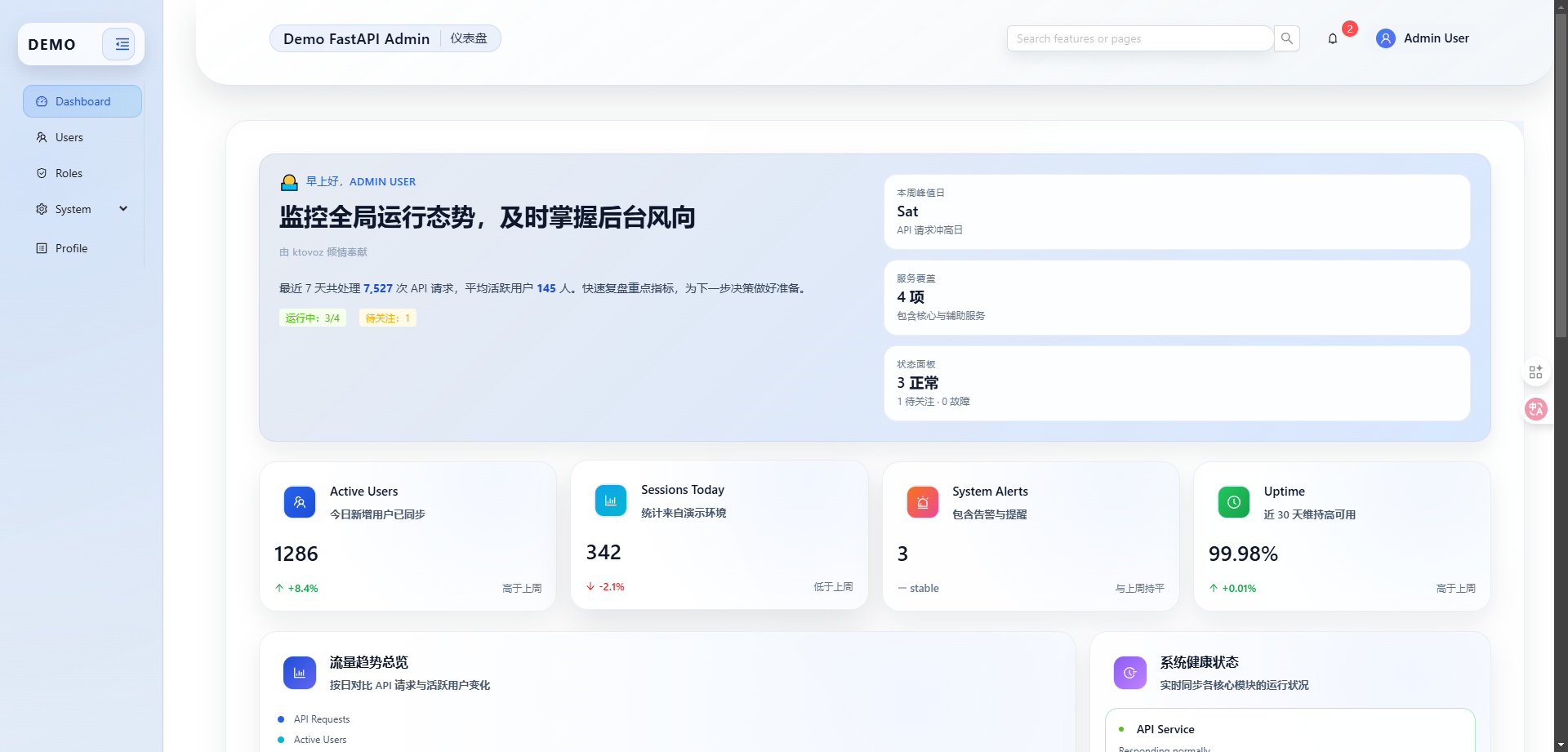Click the Uptime clock icon

point(1233,501)
